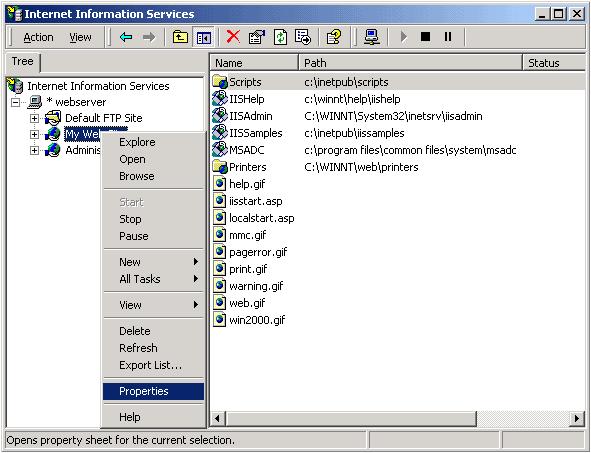Select the win2000.gif file icon
Screen dimensions: 591x453
pos(219,320)
